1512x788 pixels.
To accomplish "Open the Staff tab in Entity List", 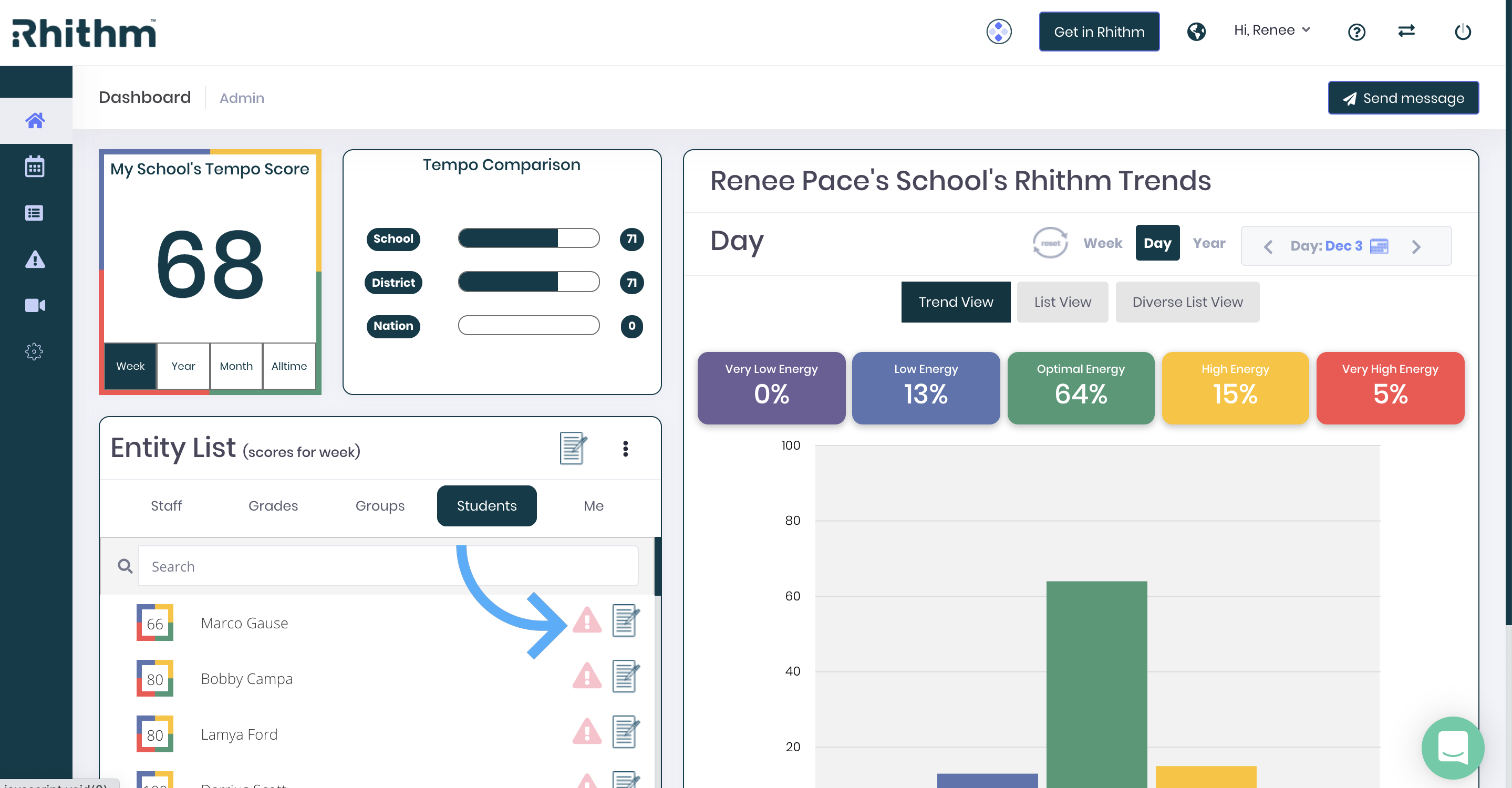I will pyautogui.click(x=166, y=506).
